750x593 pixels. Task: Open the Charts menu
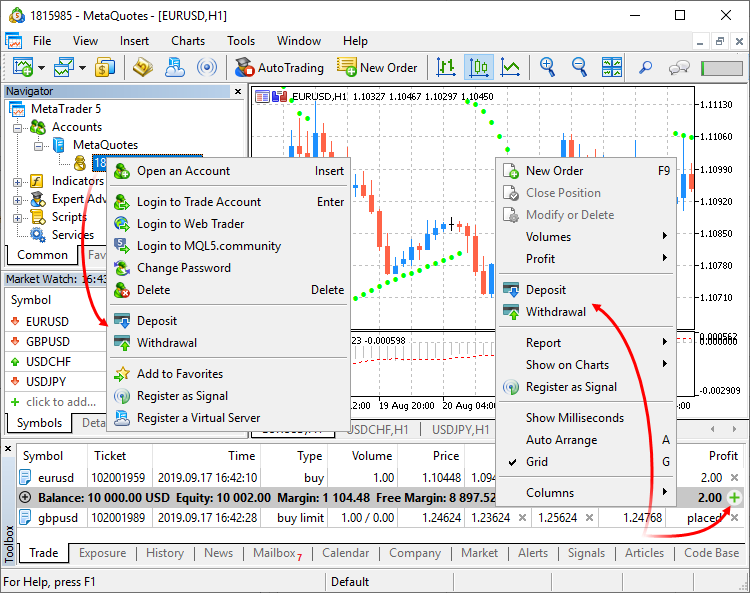click(187, 41)
